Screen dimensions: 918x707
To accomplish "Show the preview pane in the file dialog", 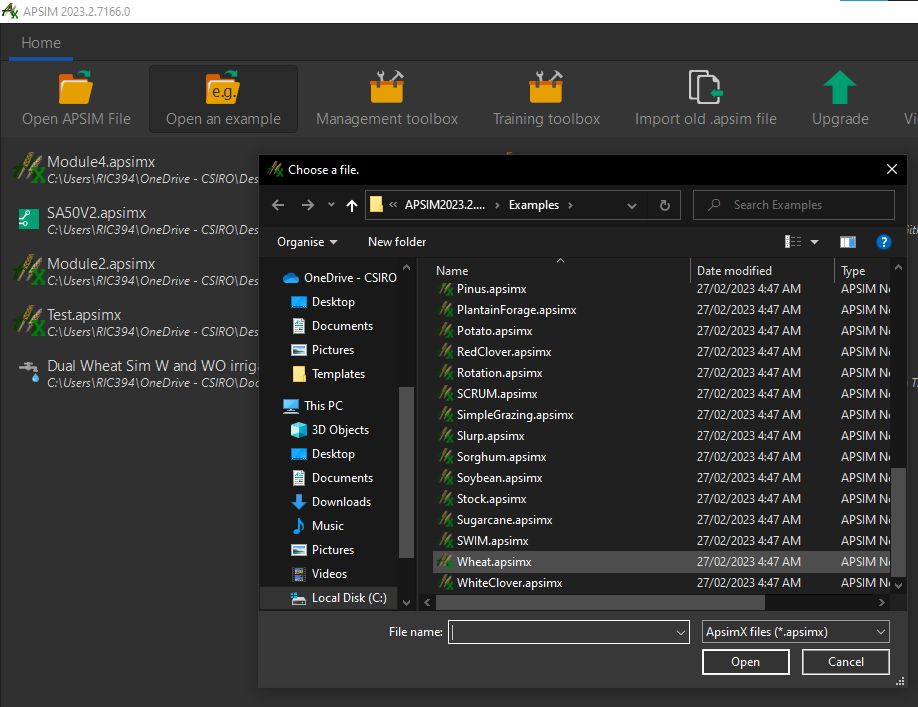I will pos(847,242).
